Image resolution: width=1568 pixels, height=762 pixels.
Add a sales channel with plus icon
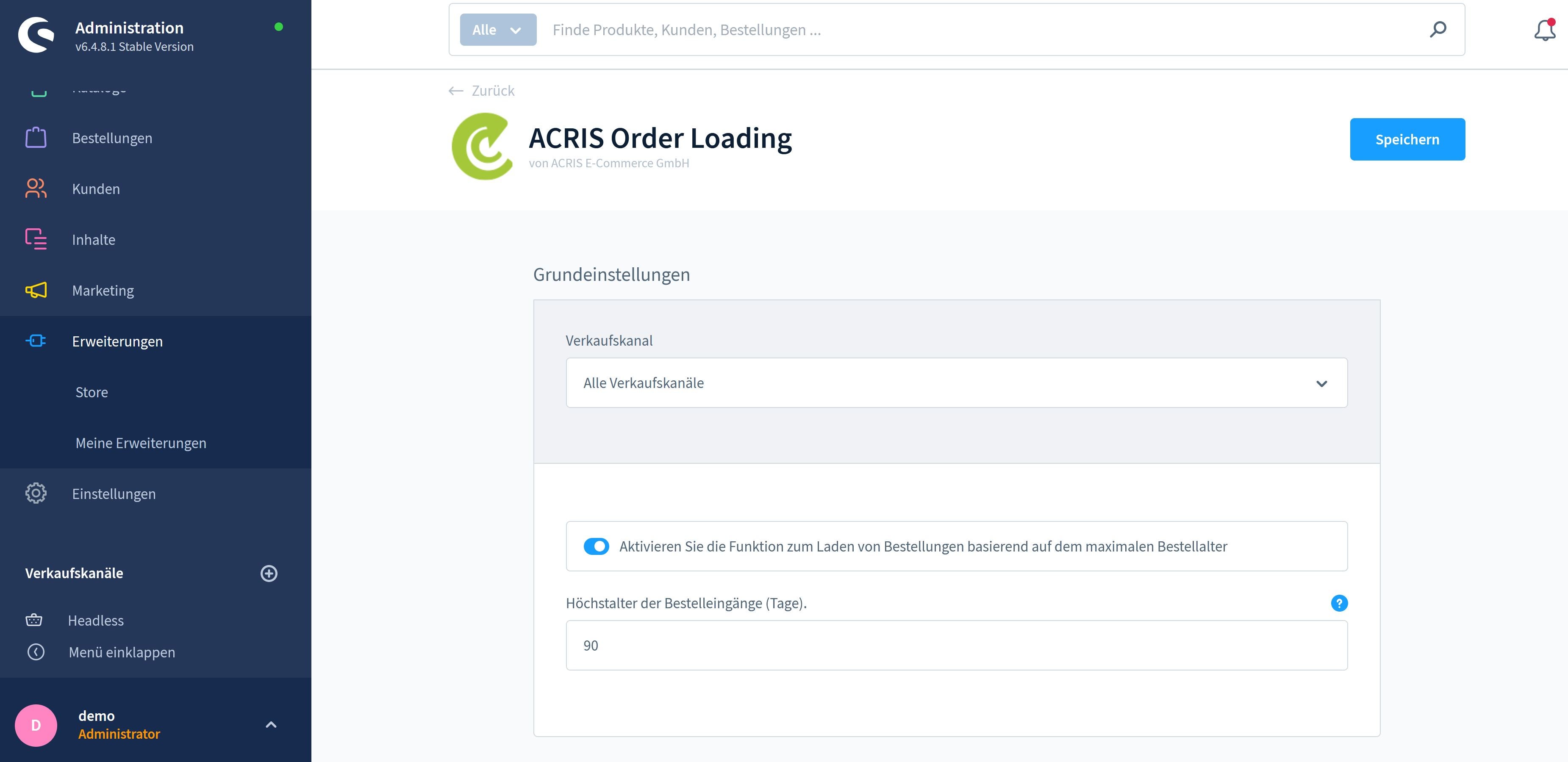point(269,574)
